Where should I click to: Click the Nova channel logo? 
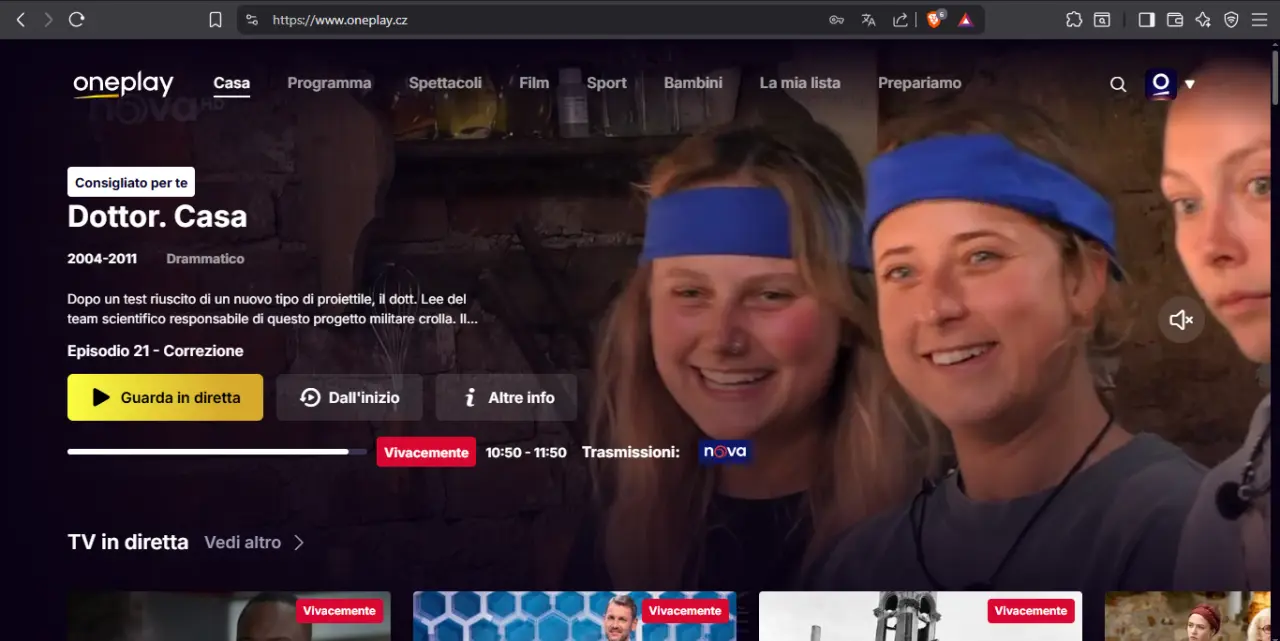725,452
